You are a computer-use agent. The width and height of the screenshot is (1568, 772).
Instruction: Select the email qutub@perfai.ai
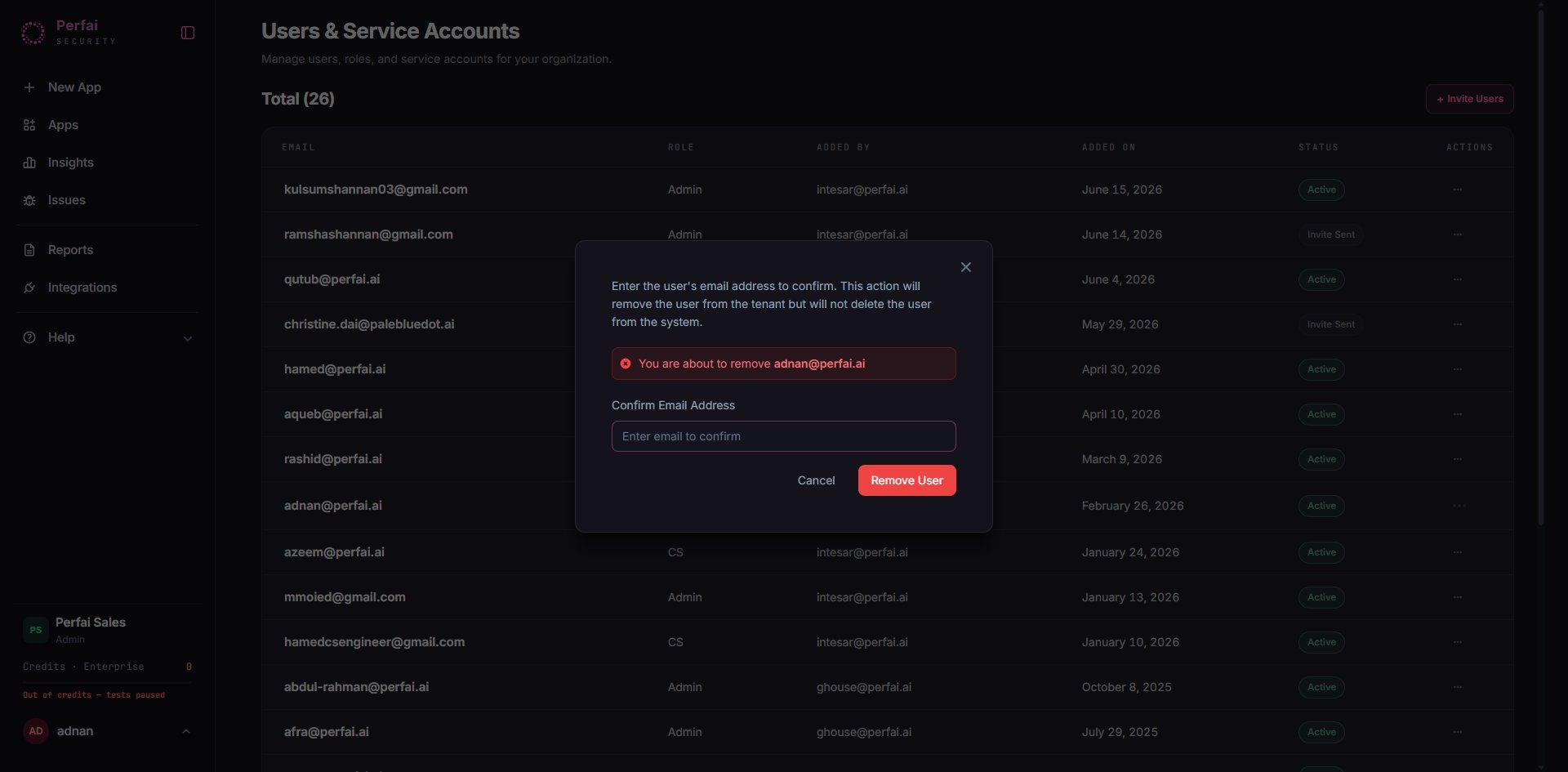pos(332,279)
